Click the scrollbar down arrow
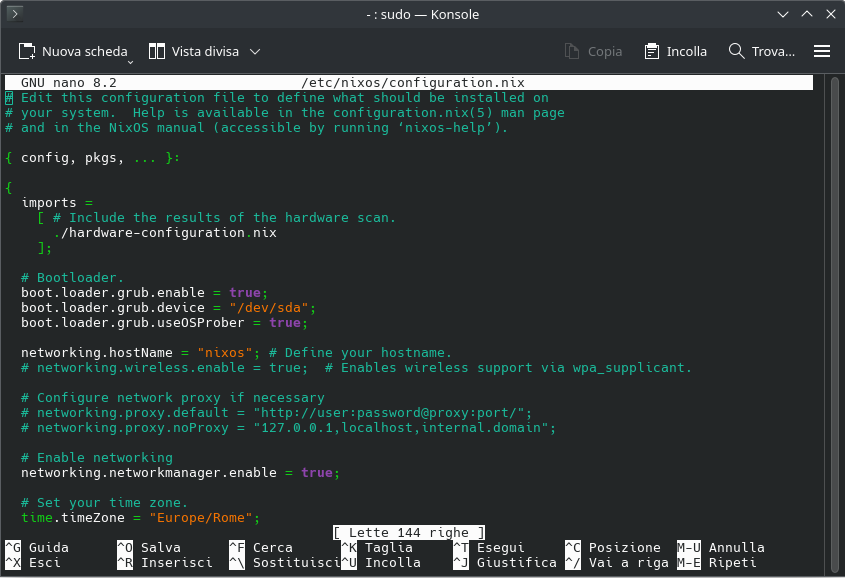Viewport: 845px width, 578px height. (x=835, y=568)
